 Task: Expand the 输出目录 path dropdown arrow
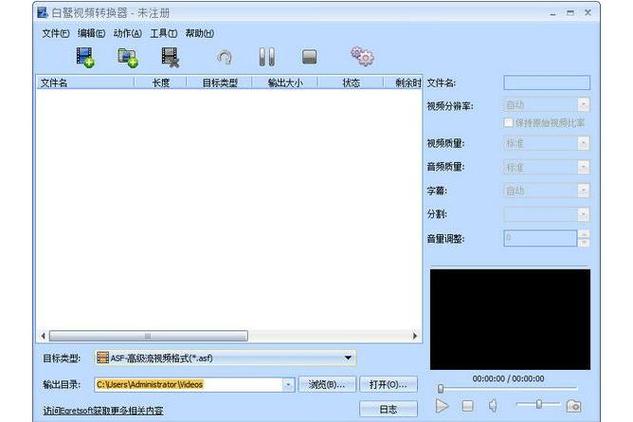[x=288, y=384]
